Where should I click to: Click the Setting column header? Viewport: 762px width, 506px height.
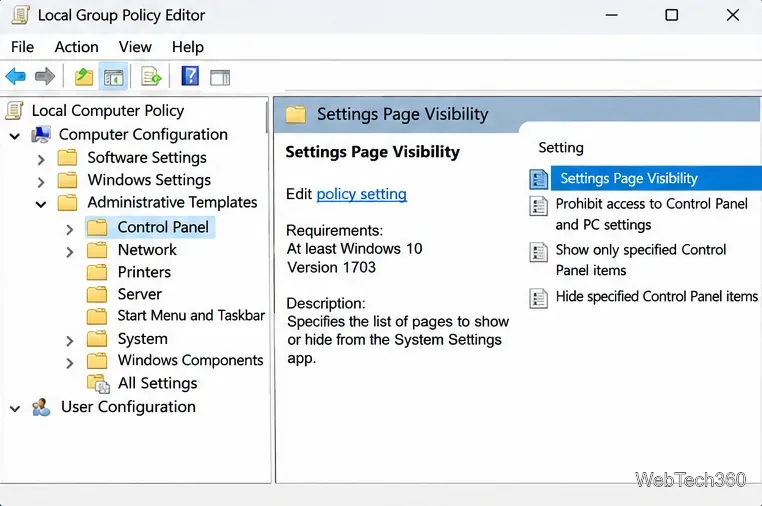pyautogui.click(x=561, y=148)
